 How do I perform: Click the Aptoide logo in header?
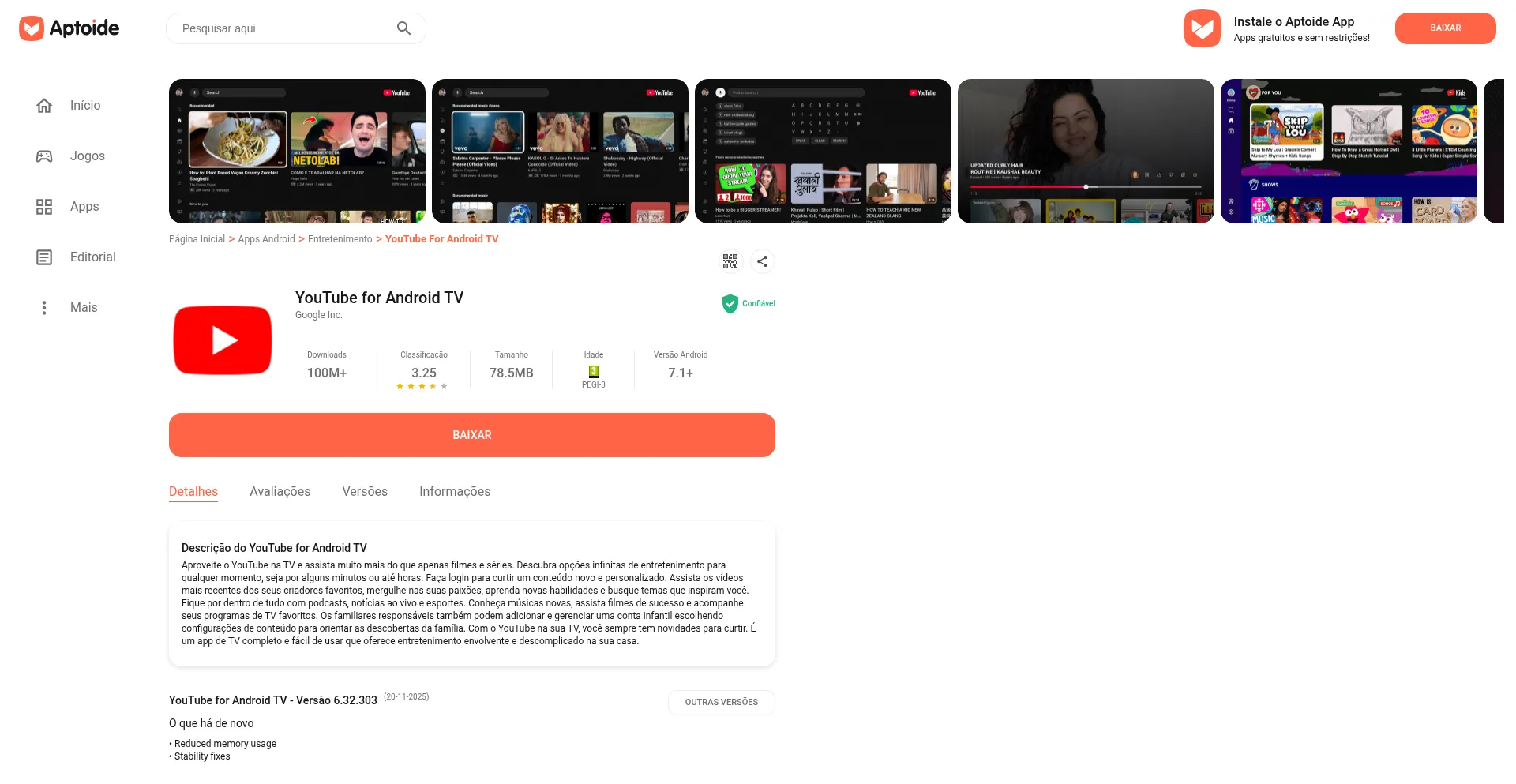69,28
